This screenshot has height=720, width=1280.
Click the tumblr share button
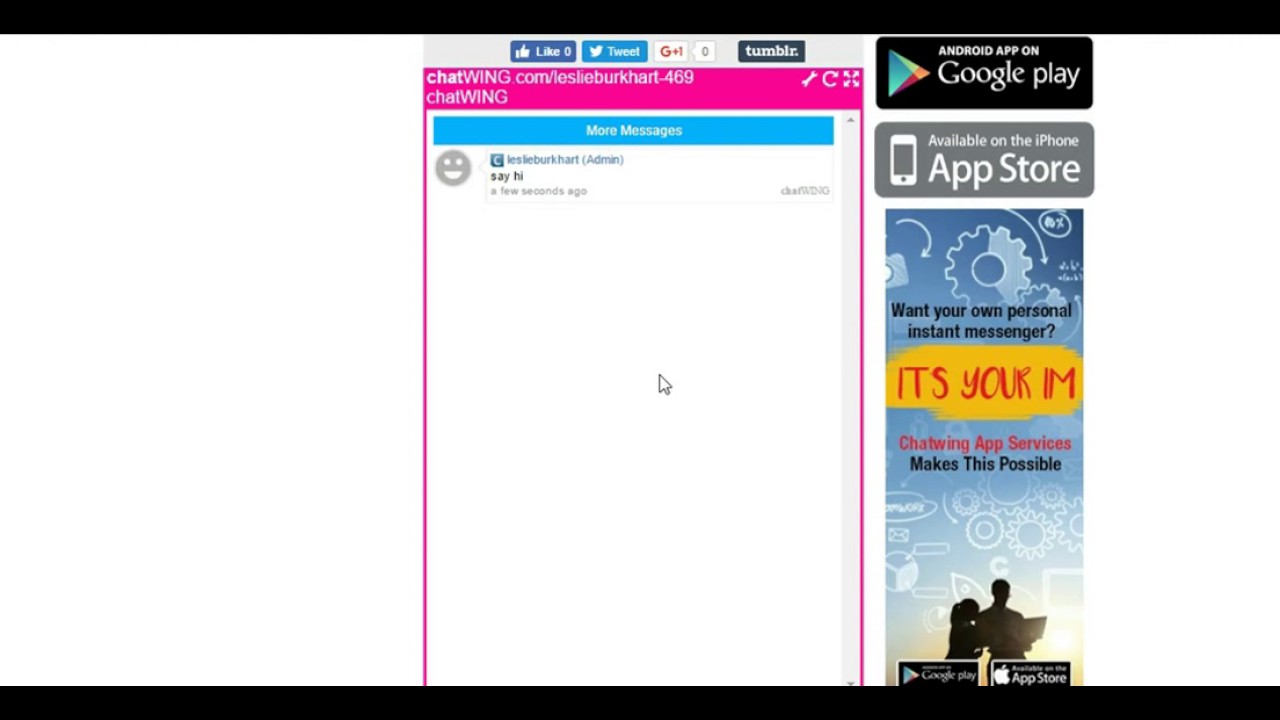tap(771, 51)
